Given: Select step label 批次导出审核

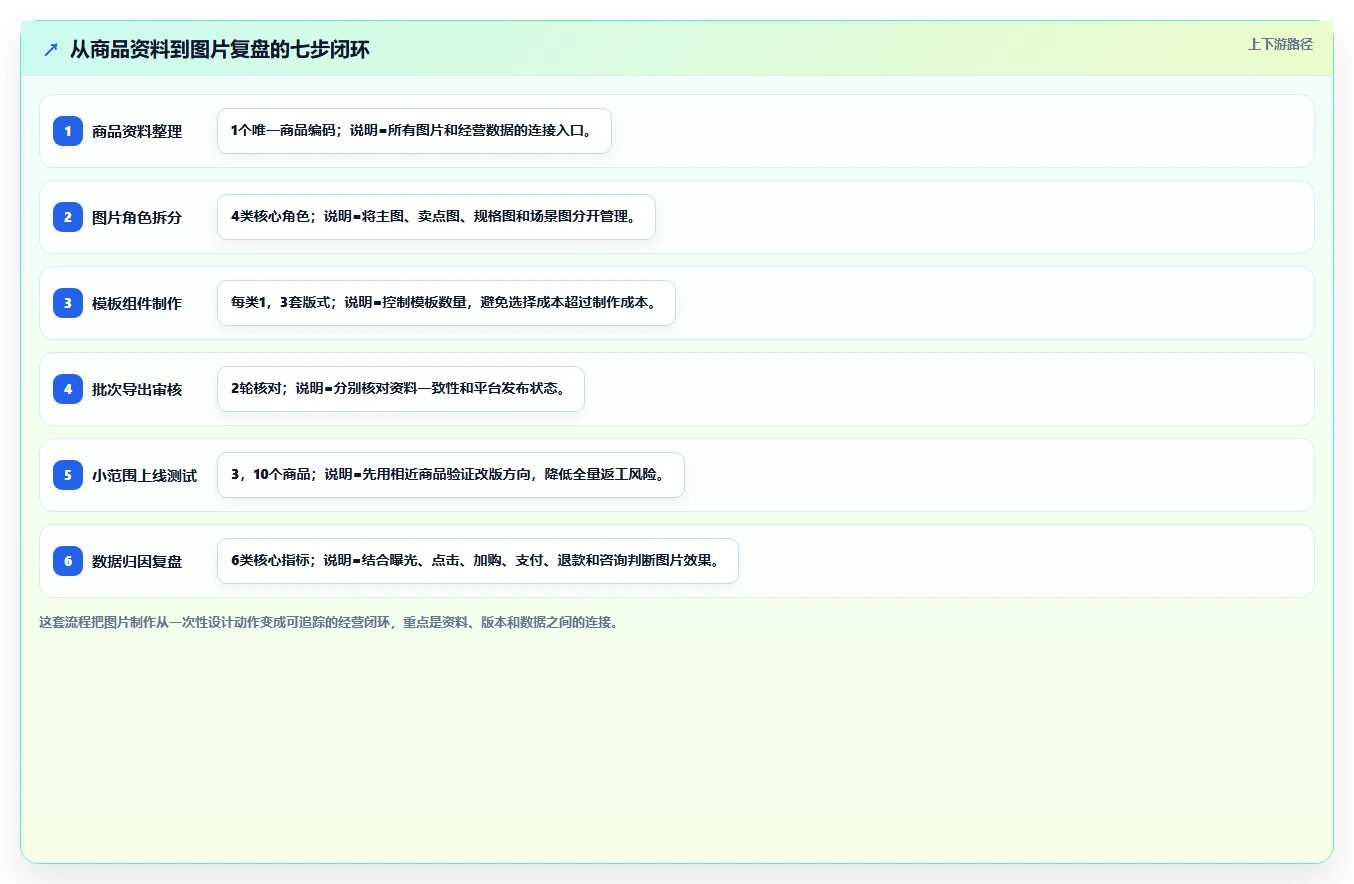Looking at the screenshot, I should (137, 389).
